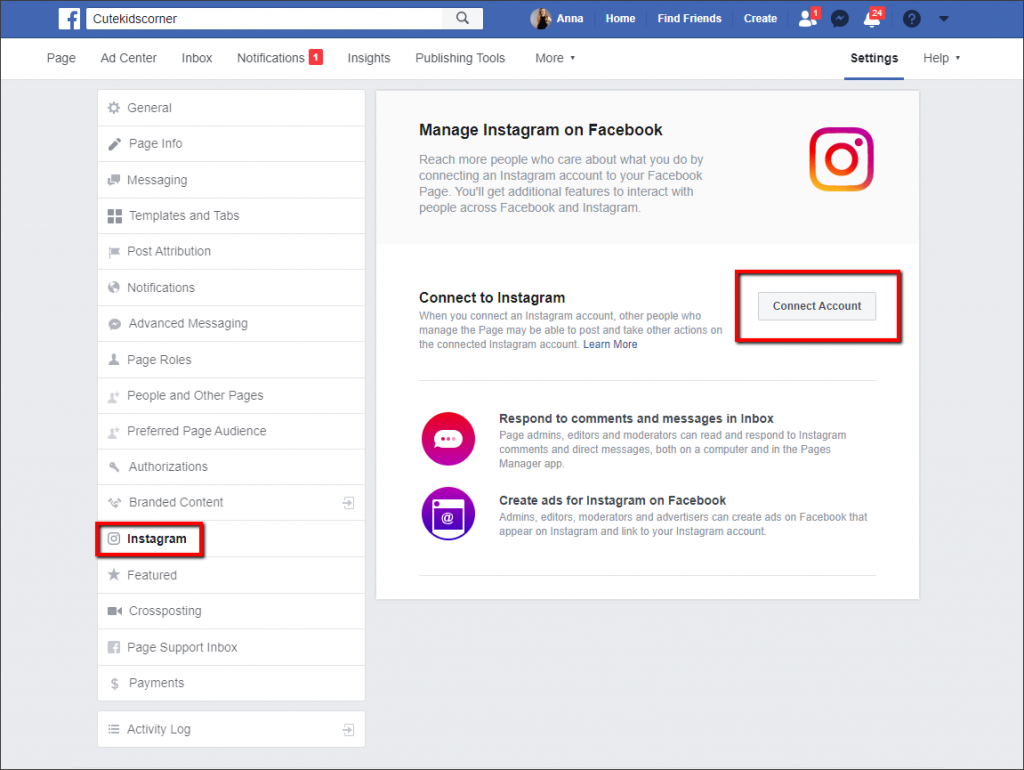Select Instagram in settings sidebar
Screen dimensions: 1024x770
[231, 539]
